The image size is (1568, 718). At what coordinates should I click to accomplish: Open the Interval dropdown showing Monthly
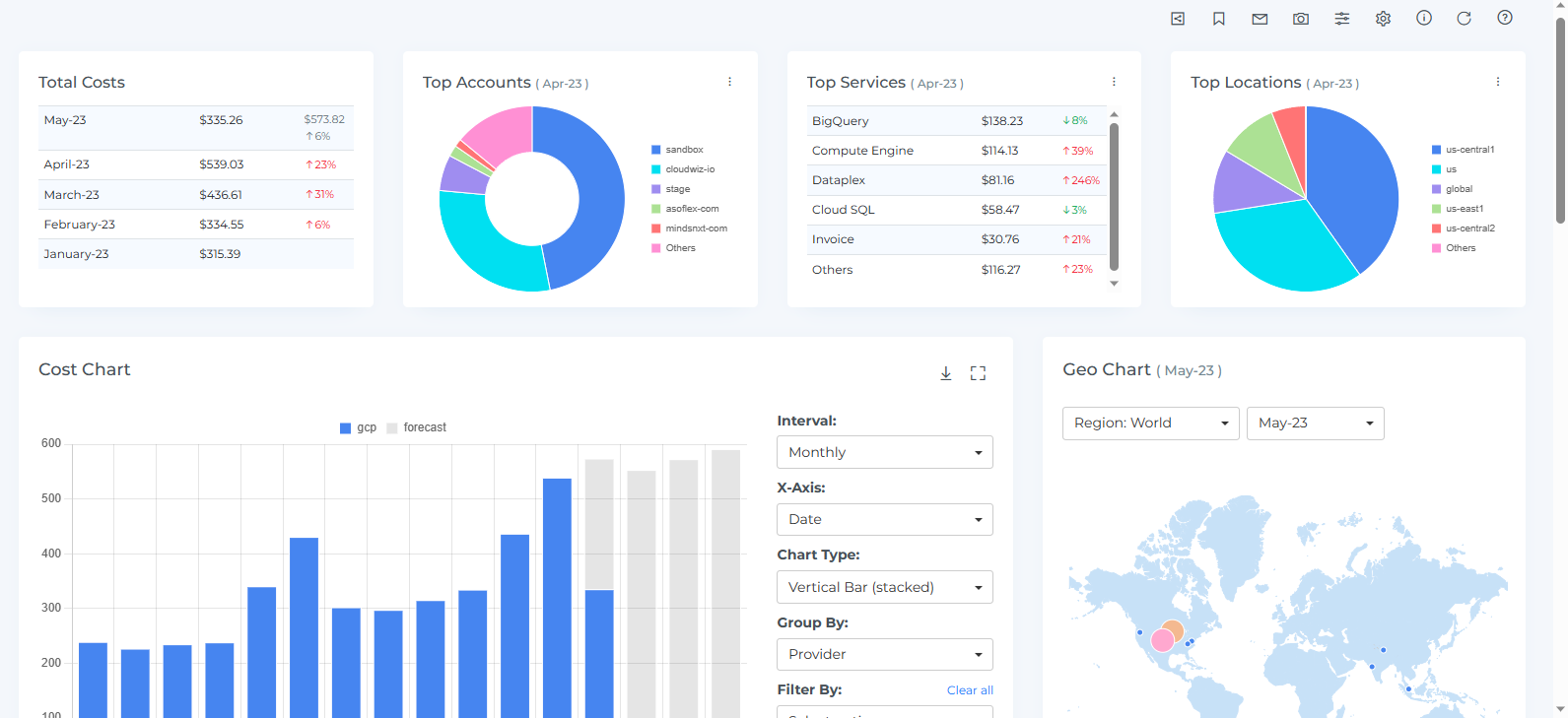tap(884, 452)
